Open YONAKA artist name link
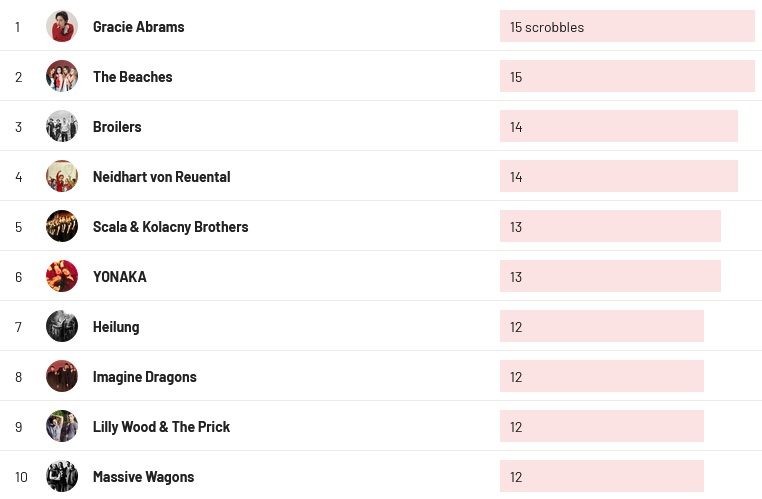Image resolution: width=762 pixels, height=499 pixels. 120,277
